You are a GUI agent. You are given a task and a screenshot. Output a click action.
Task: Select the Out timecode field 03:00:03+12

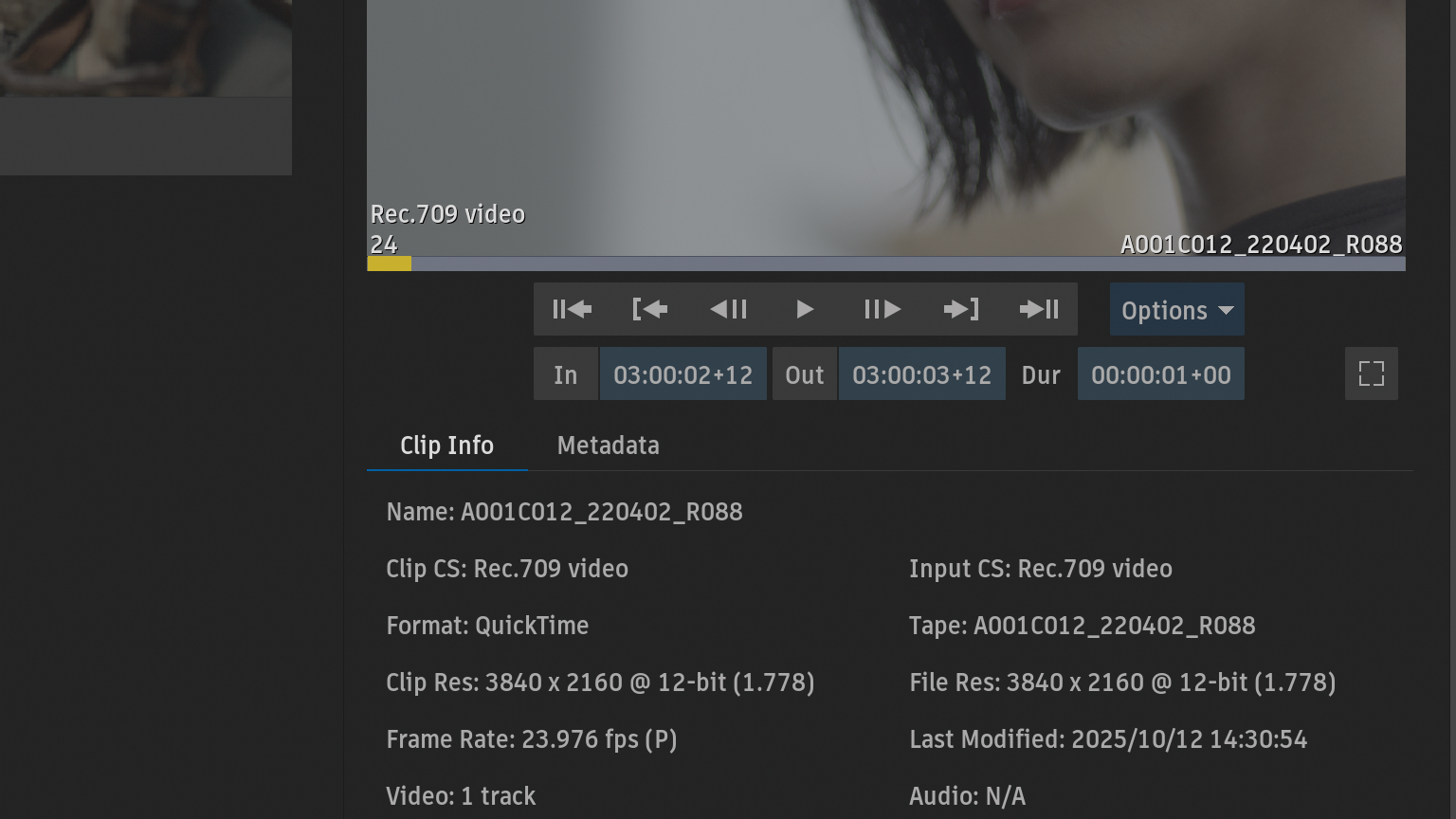[921, 374]
